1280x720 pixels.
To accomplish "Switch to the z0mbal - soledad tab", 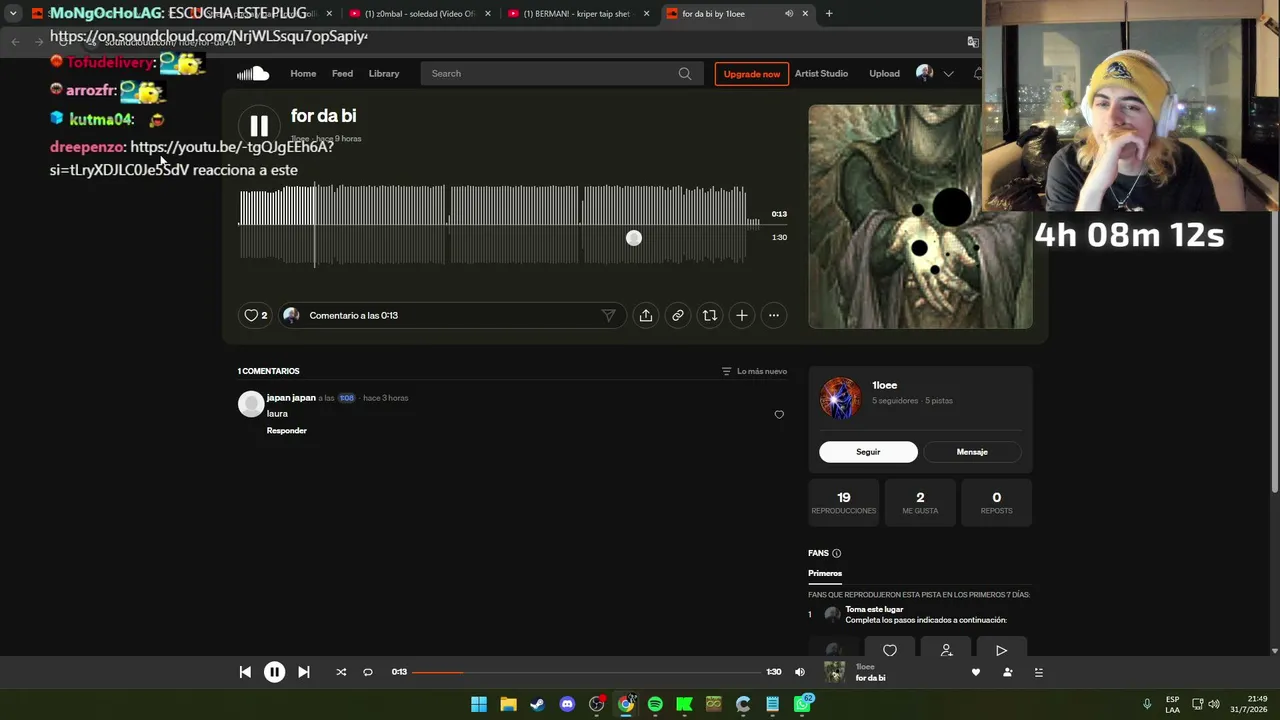I will [x=421, y=14].
